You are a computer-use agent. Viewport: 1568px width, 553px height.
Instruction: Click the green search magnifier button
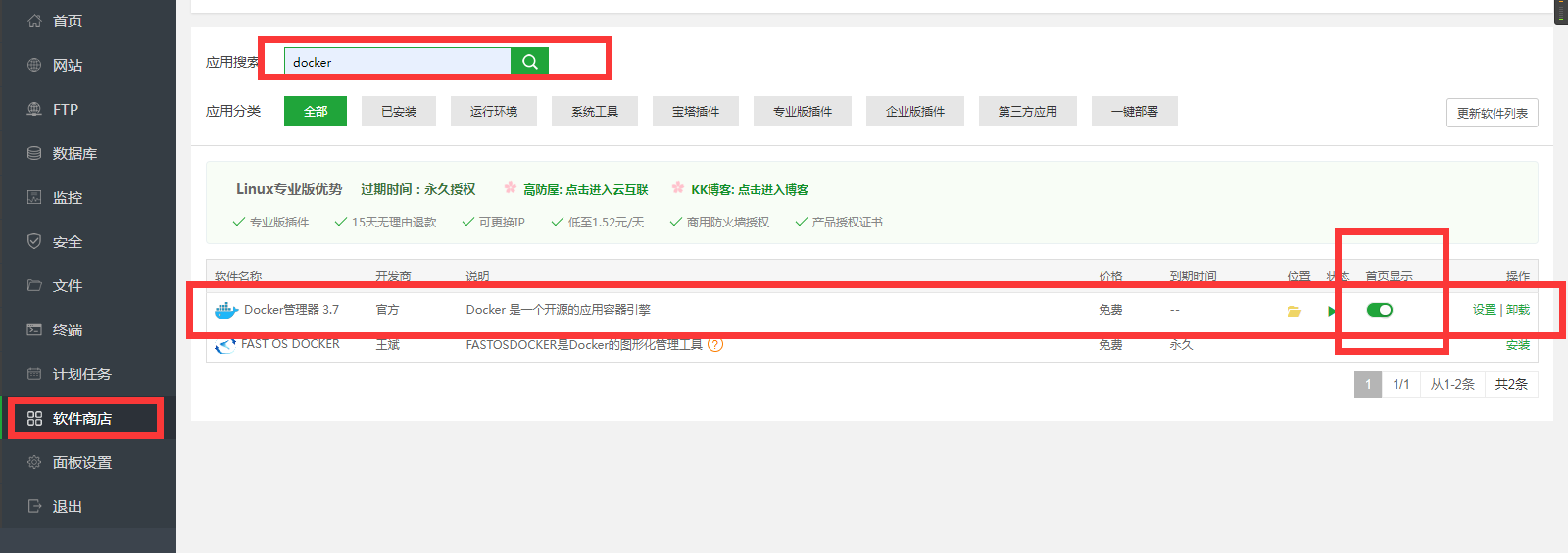[529, 61]
